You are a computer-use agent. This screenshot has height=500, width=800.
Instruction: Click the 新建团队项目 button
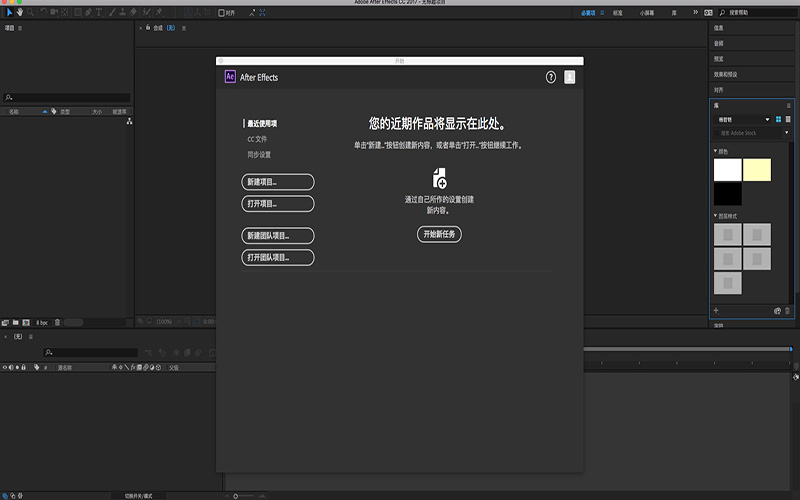[278, 236]
